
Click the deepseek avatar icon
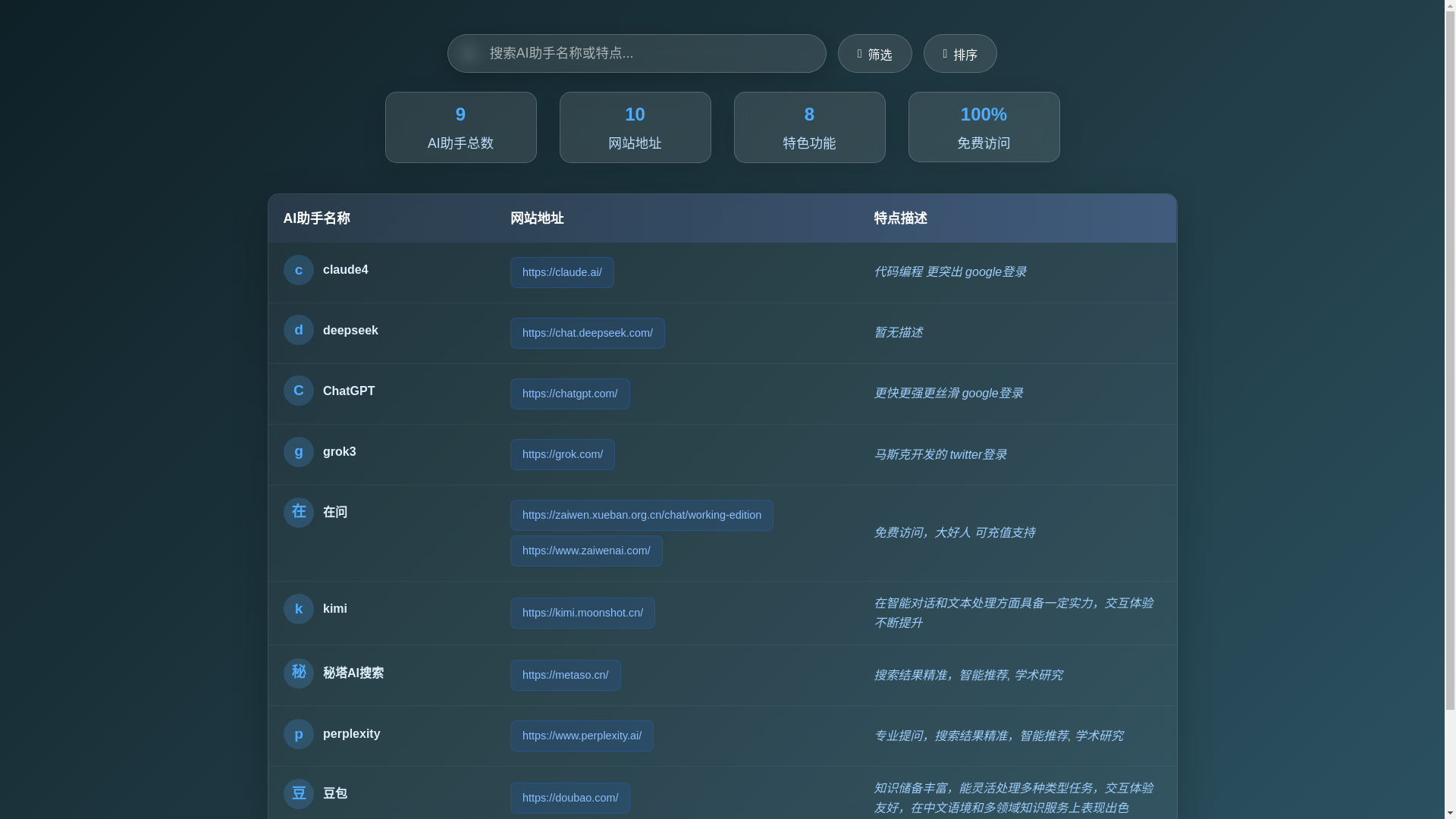(298, 330)
